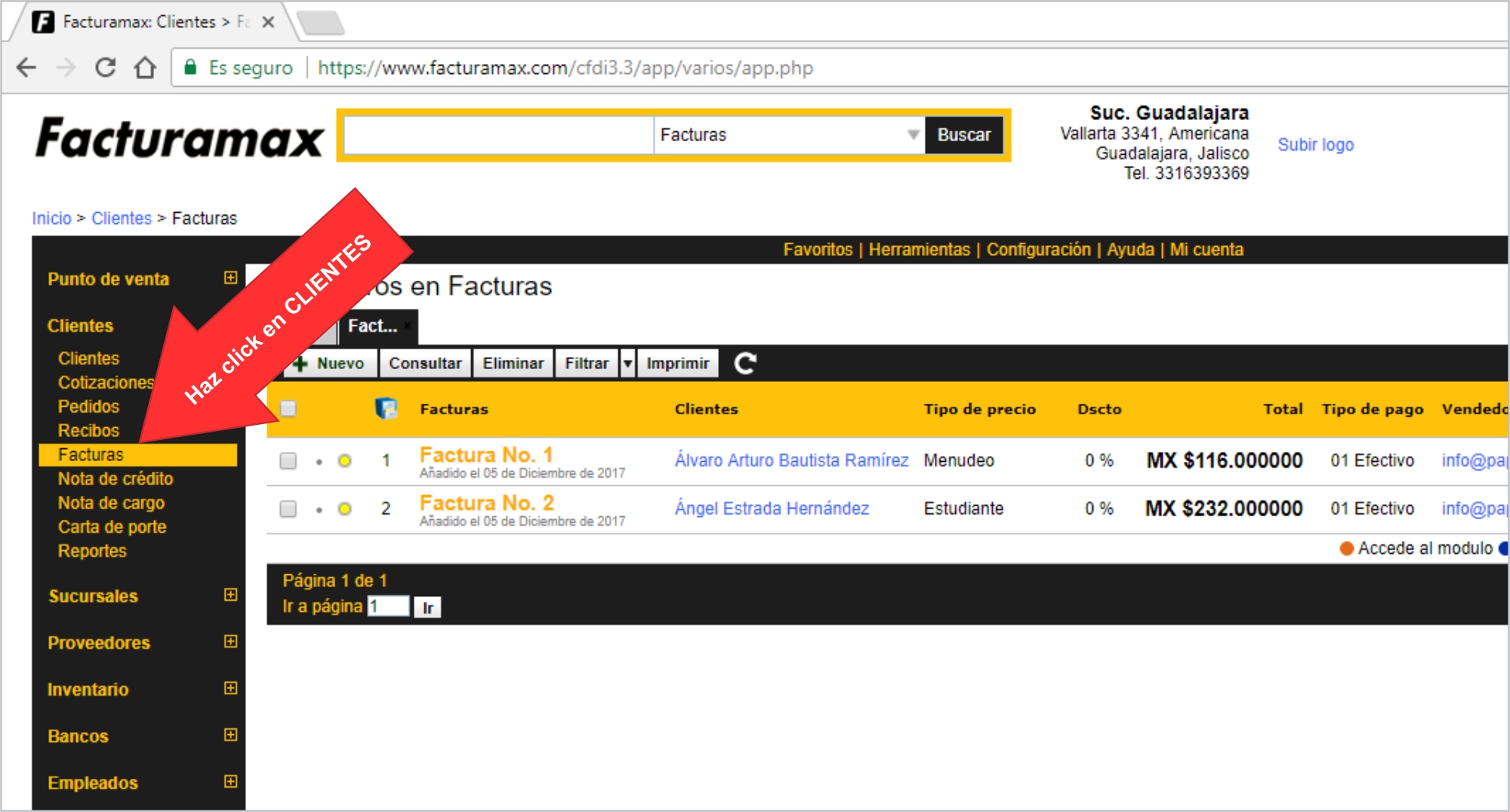This screenshot has height=812, width=1510.
Task: Click the browser home icon
Action: click(x=145, y=68)
